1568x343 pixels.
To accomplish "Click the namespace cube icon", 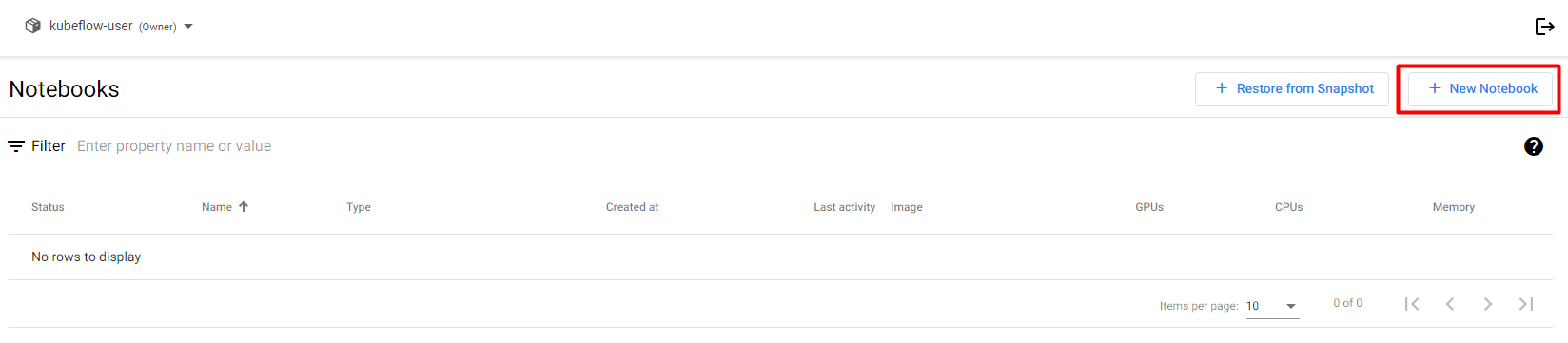I will (x=33, y=26).
